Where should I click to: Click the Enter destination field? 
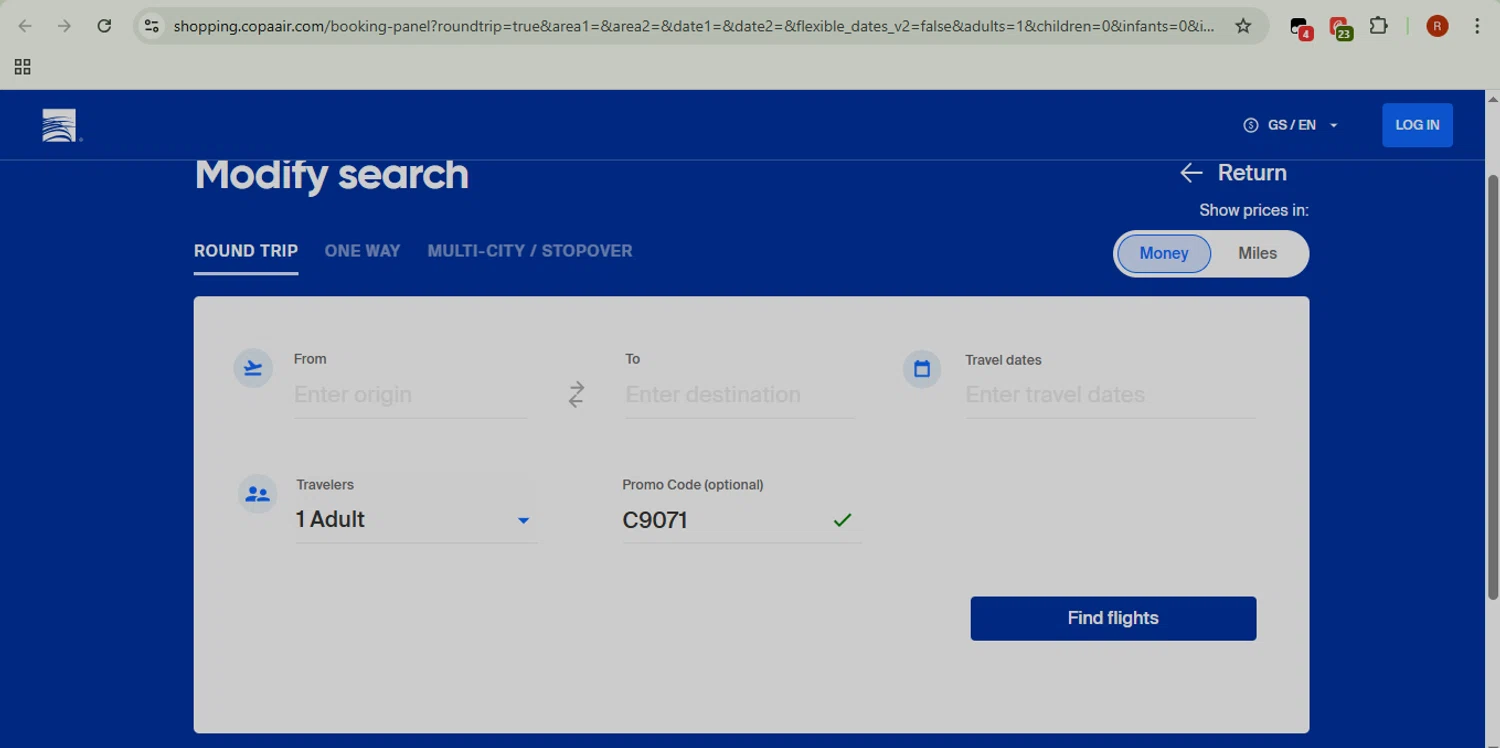[739, 395]
